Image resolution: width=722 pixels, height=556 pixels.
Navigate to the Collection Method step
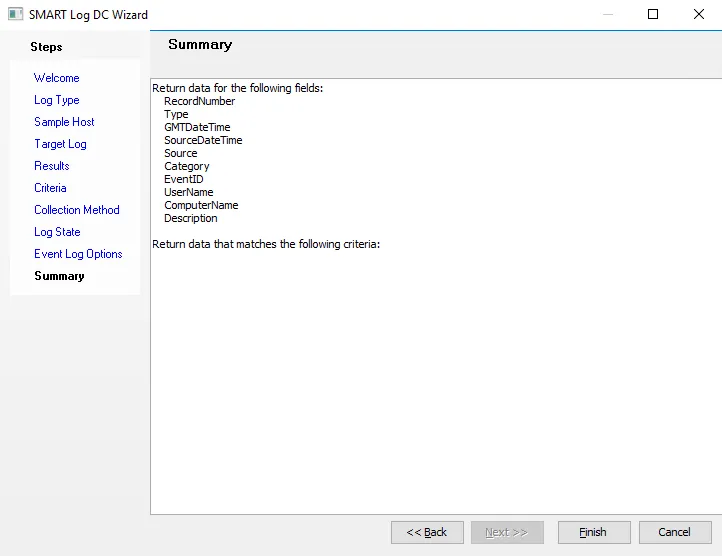point(77,210)
